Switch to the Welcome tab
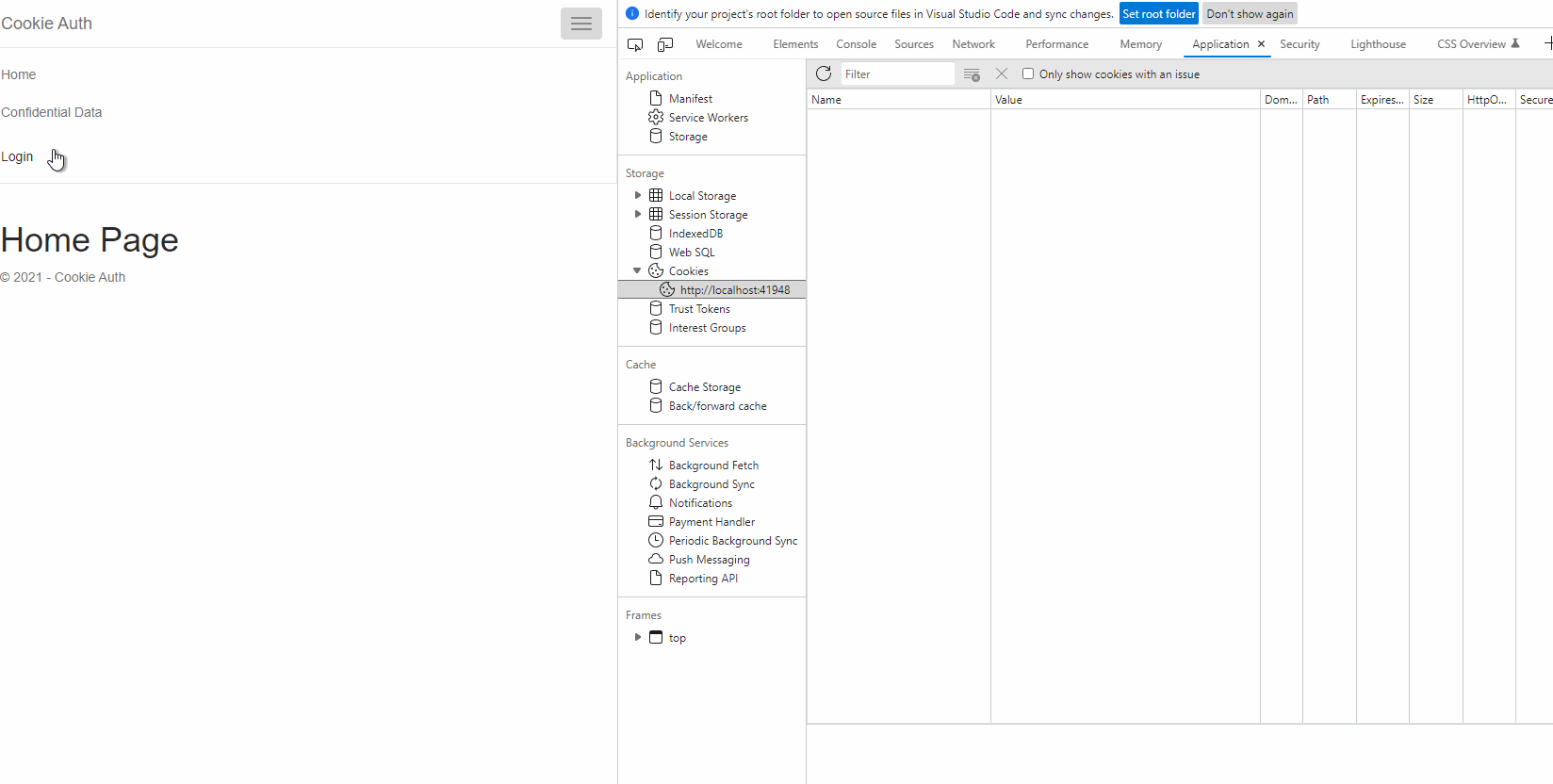The width and height of the screenshot is (1553, 784). (719, 44)
